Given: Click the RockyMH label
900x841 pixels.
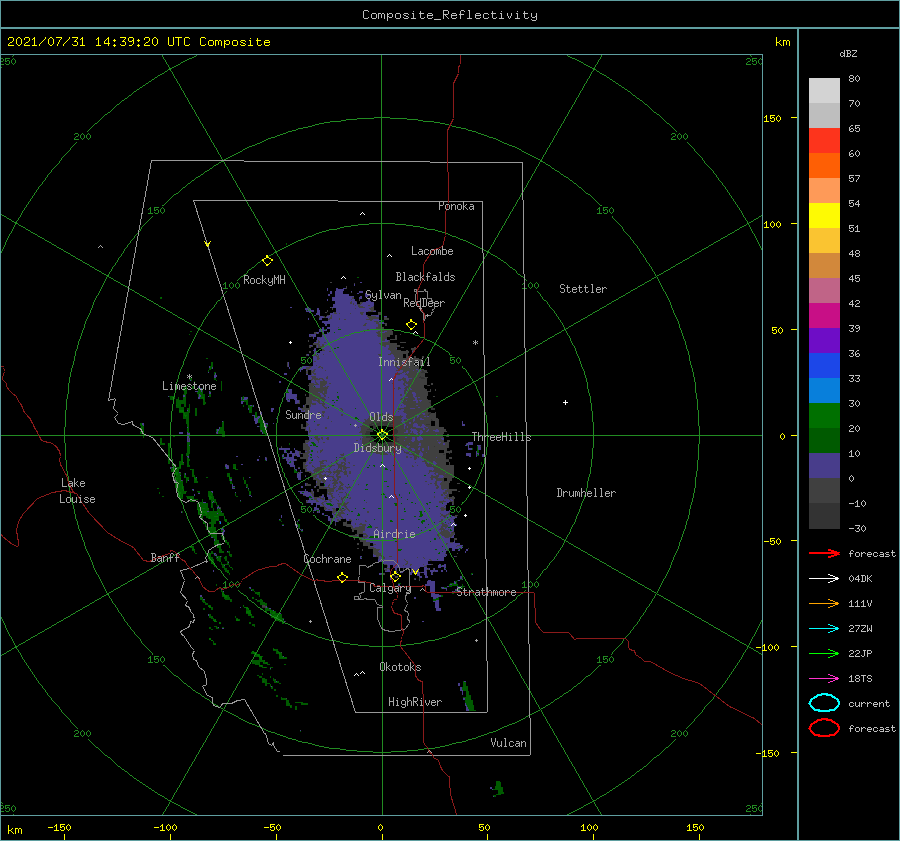Looking at the screenshot, I should click(264, 280).
